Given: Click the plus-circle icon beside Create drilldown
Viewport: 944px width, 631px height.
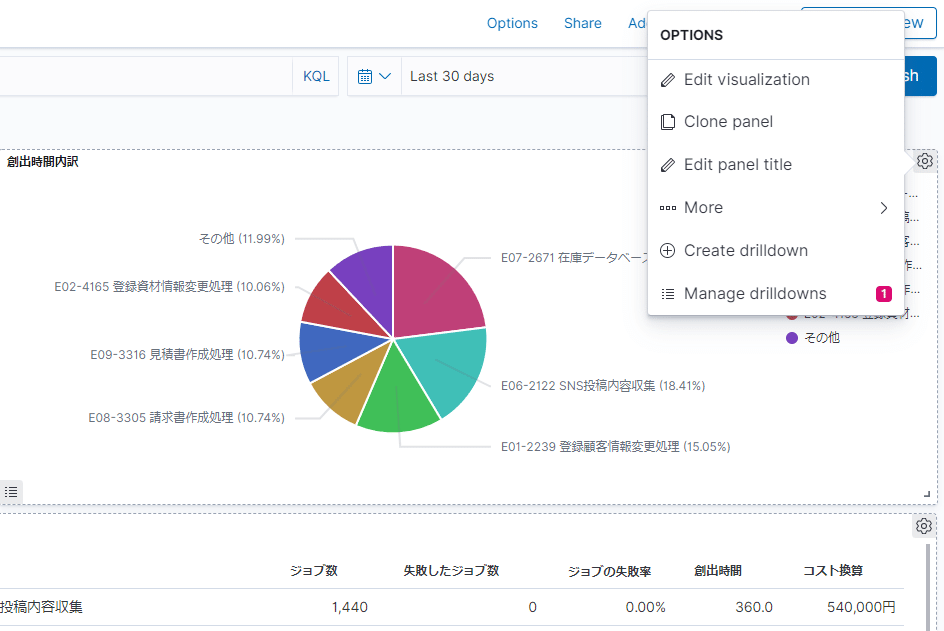Looking at the screenshot, I should point(668,250).
